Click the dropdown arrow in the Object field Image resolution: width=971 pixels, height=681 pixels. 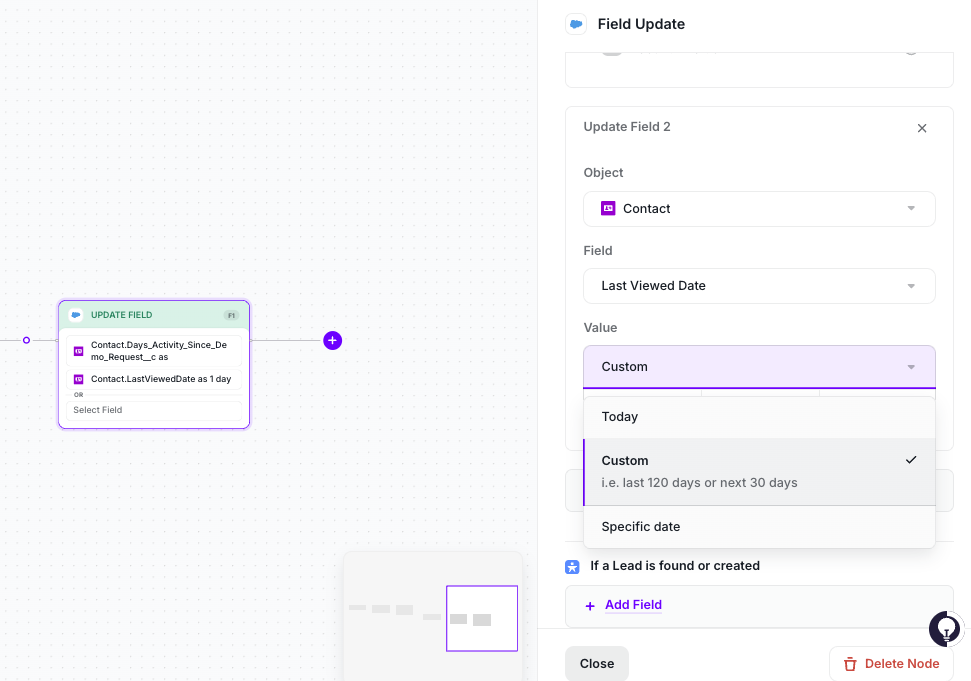pos(911,209)
